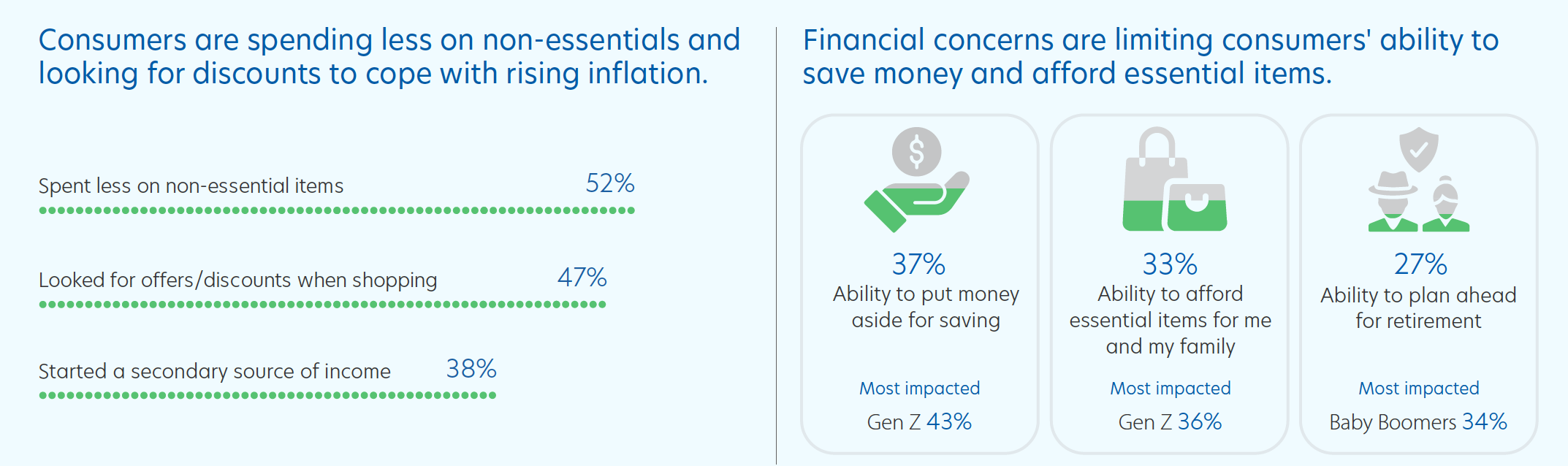
Task: Click the hand holding dollar coin icon
Action: tap(917, 180)
